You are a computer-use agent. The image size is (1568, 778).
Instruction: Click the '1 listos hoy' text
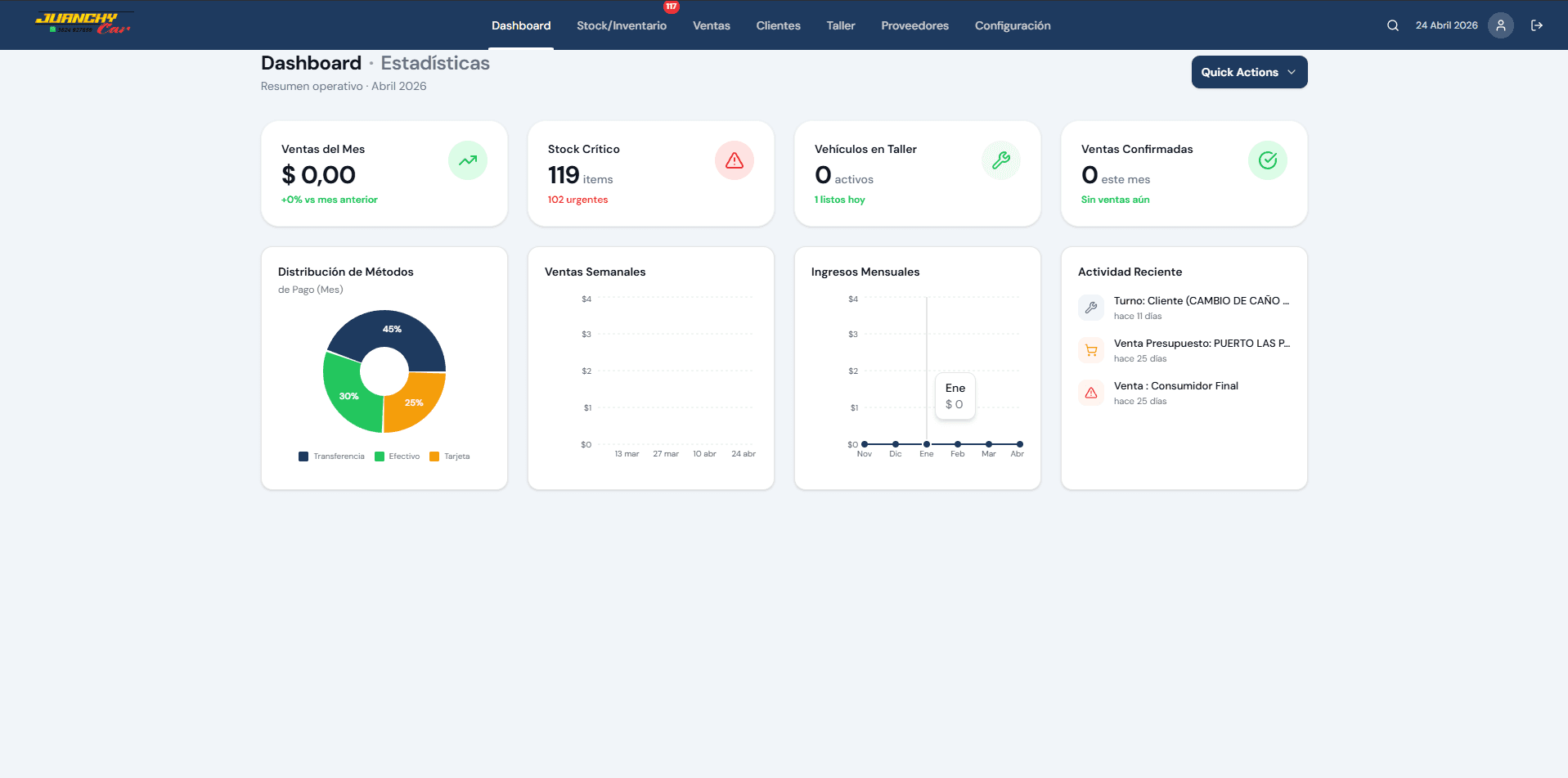pyautogui.click(x=839, y=200)
